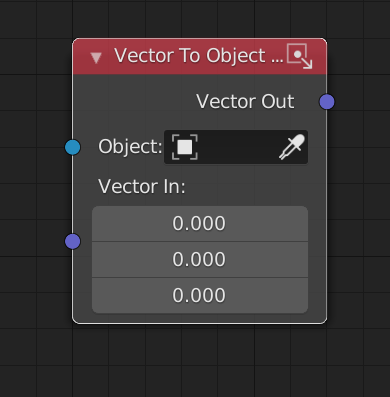Select the first Vector In 0.000 field

pos(200,224)
